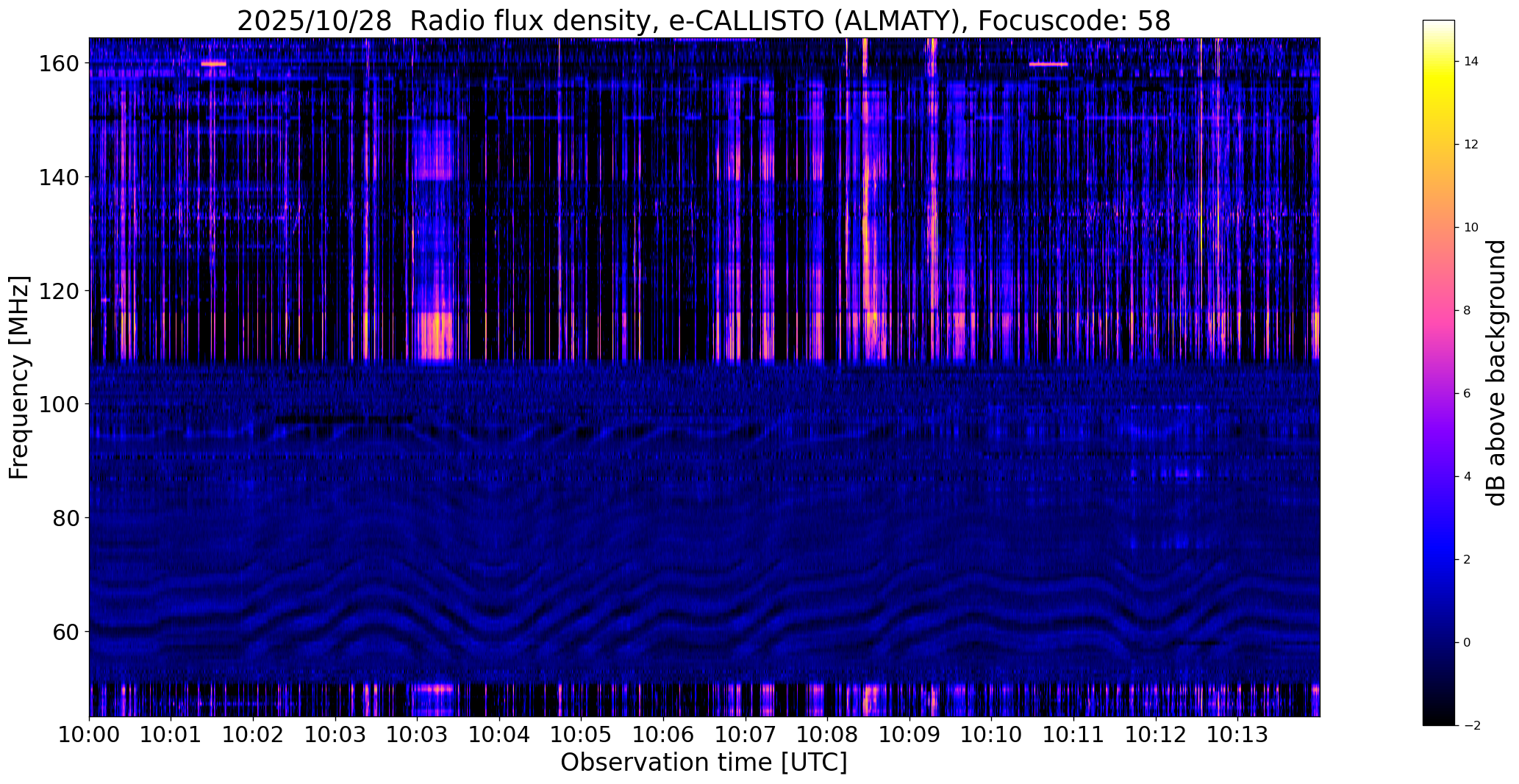Click the 10:04 time tick label
1519x784 pixels.
pyautogui.click(x=500, y=734)
